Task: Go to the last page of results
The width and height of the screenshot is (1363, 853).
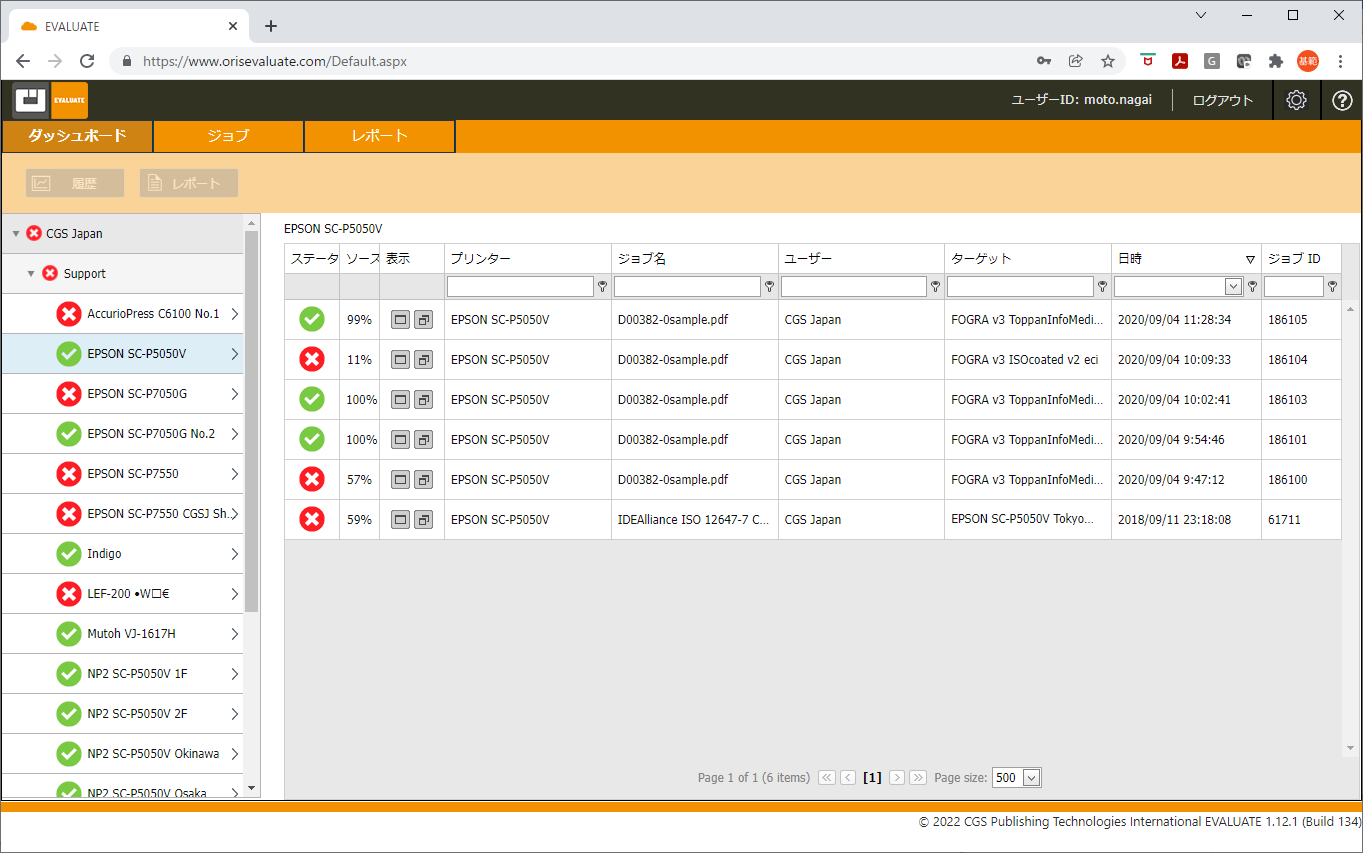Action: 918,778
